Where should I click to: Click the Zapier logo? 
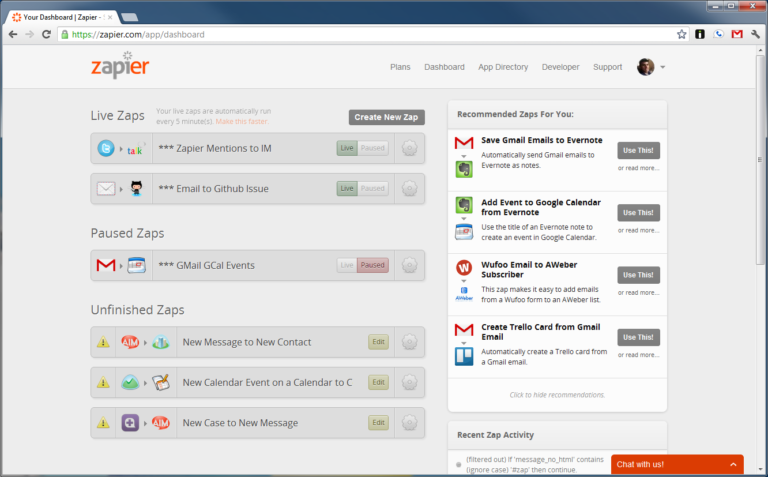click(x=120, y=65)
